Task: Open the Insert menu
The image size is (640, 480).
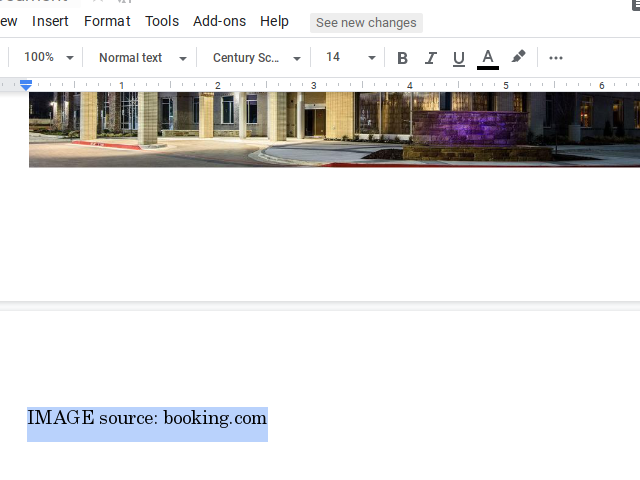Action: (x=50, y=21)
